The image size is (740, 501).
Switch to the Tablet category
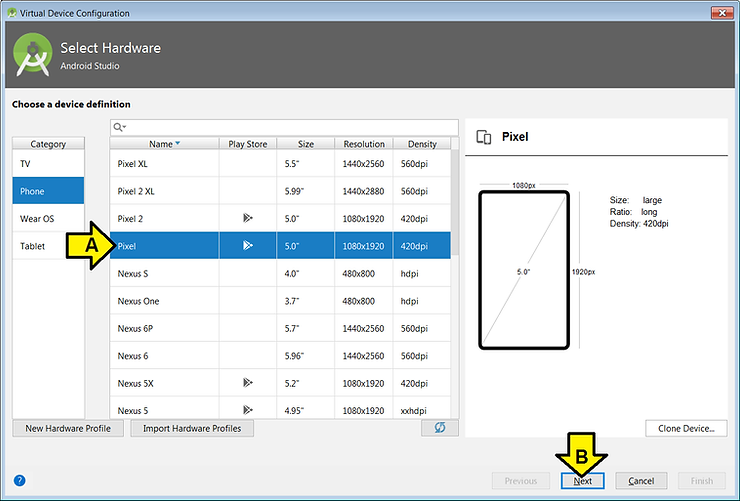(x=48, y=246)
